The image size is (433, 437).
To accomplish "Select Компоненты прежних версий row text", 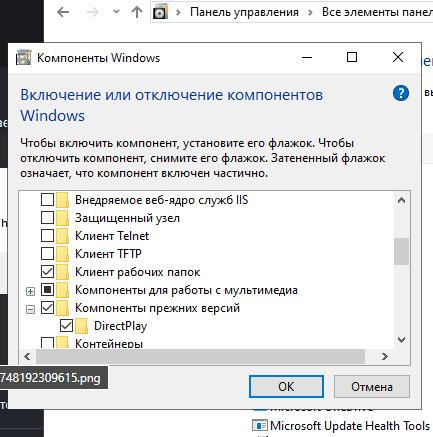I will pos(157,308).
